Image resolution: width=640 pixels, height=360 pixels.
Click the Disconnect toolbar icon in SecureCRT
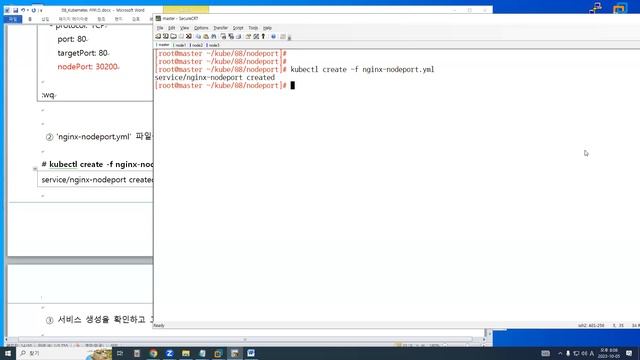[189, 36]
